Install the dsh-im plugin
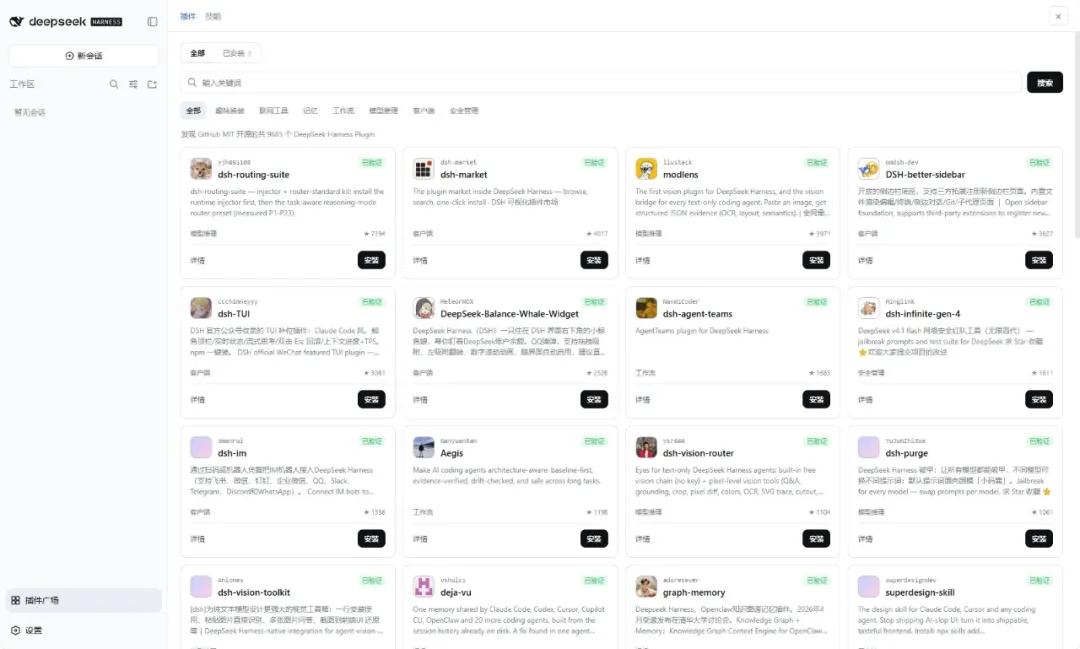Image resolution: width=1080 pixels, height=649 pixels. 371,539
